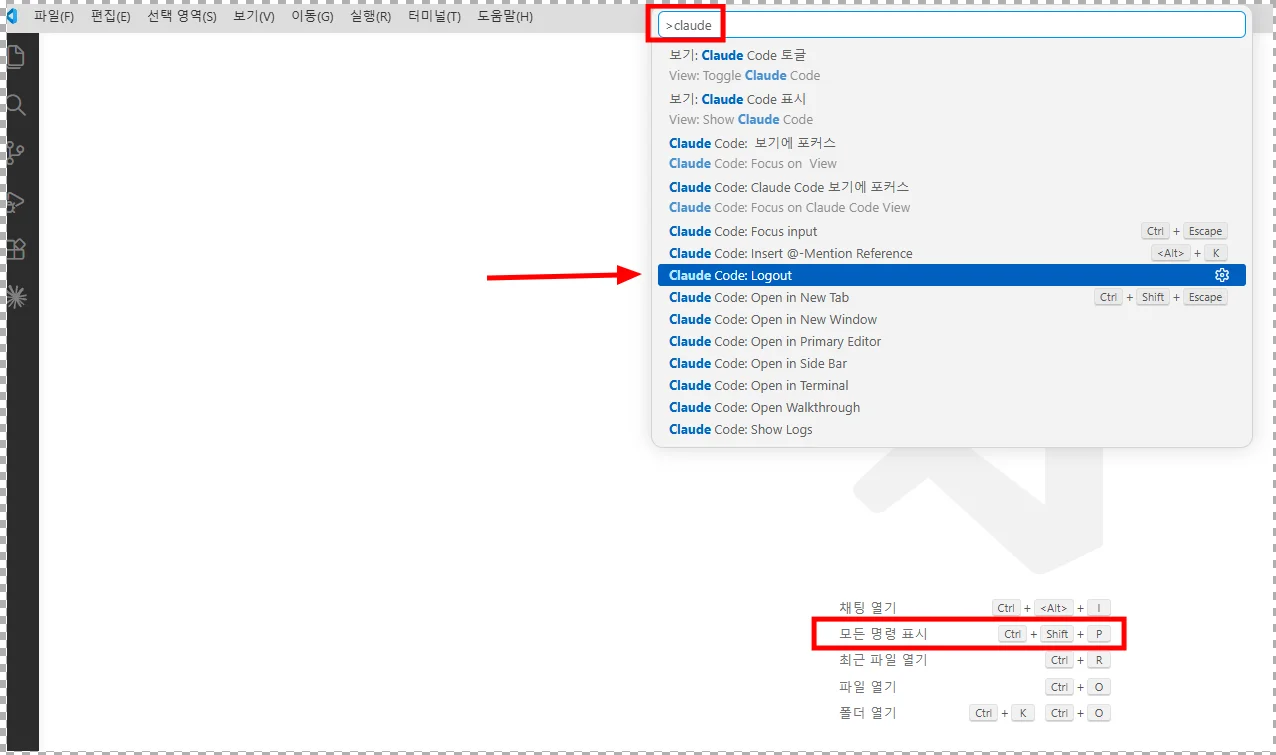
Task: Select 보기: Claude Code 표시 command
Action: (951, 109)
